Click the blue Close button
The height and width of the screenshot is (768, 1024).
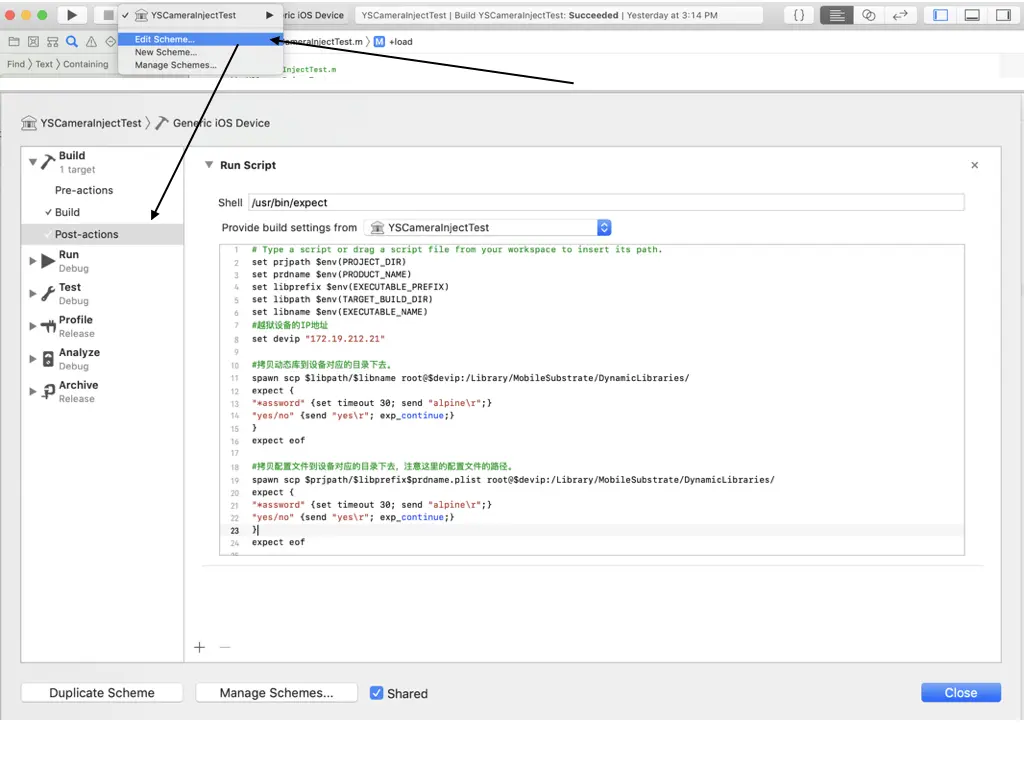961,693
